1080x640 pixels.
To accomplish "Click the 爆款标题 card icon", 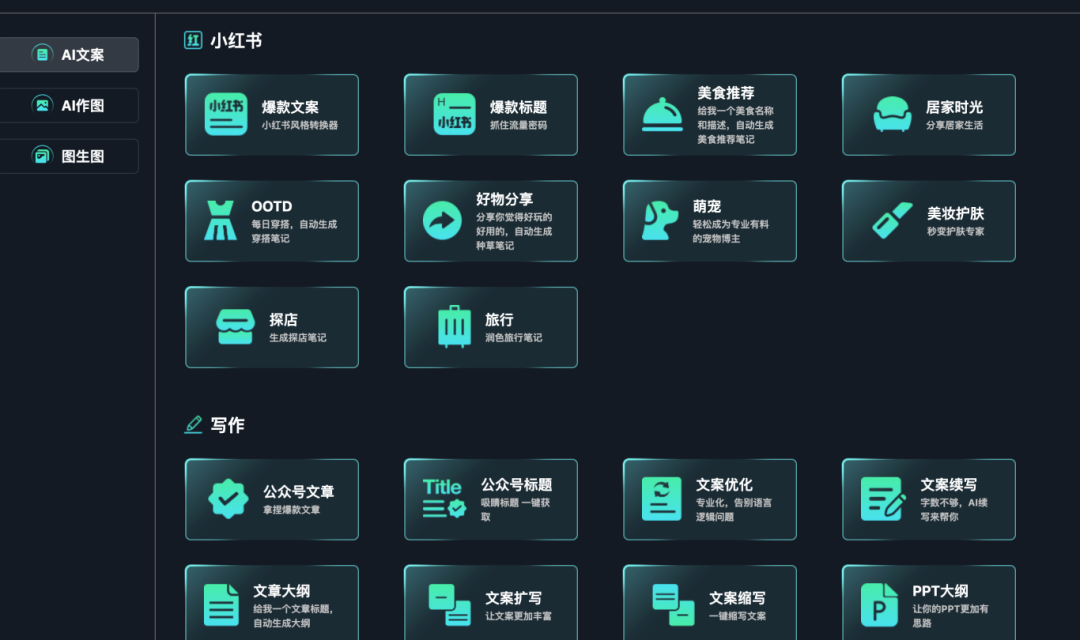I will (x=454, y=114).
